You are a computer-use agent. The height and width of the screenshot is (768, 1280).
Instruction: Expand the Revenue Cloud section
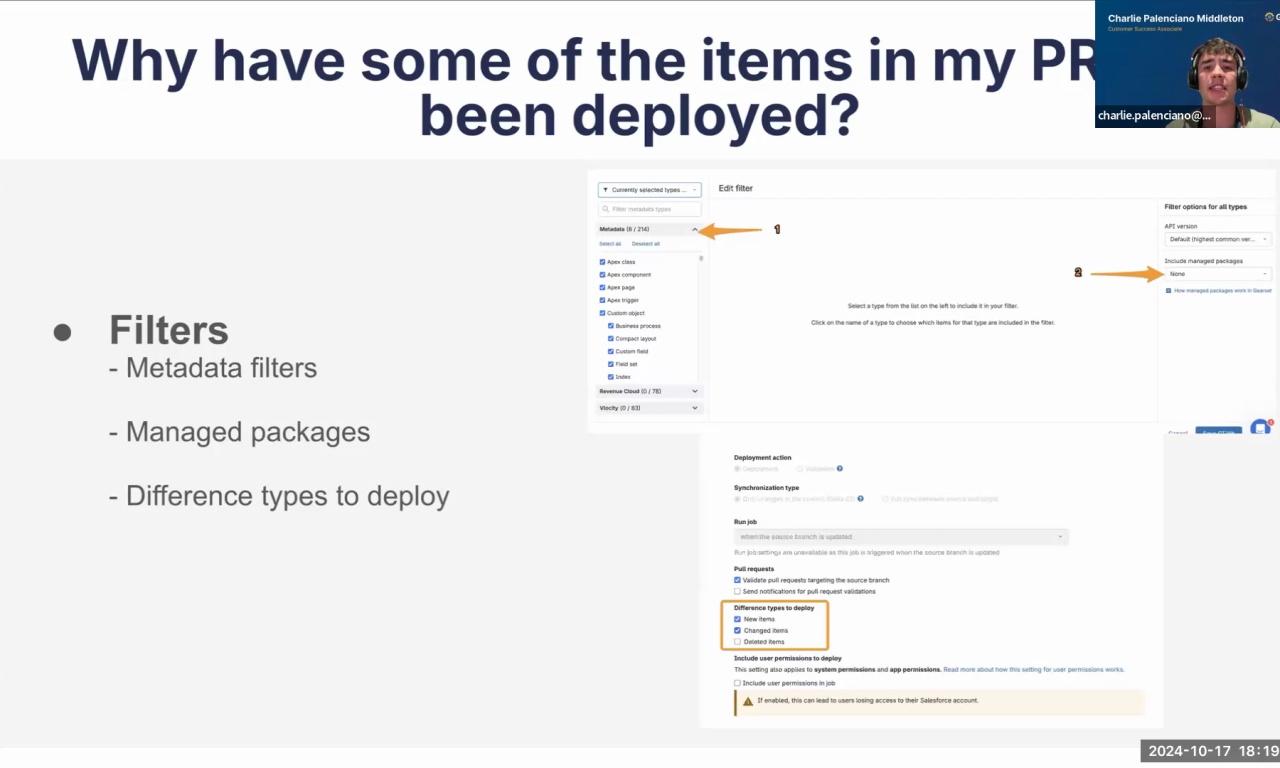click(x=650, y=391)
